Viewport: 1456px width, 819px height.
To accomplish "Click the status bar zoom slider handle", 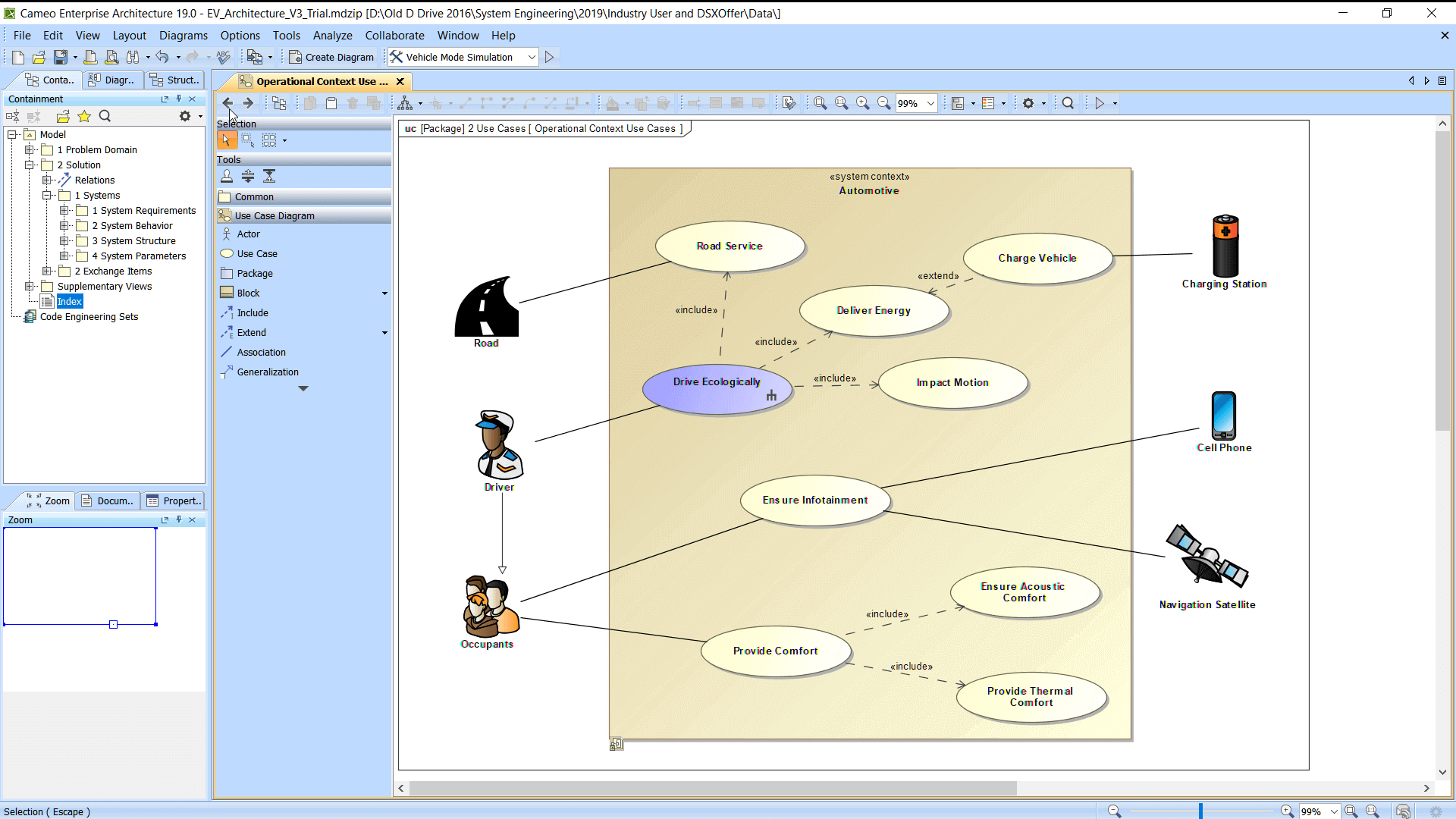I will click(1200, 811).
